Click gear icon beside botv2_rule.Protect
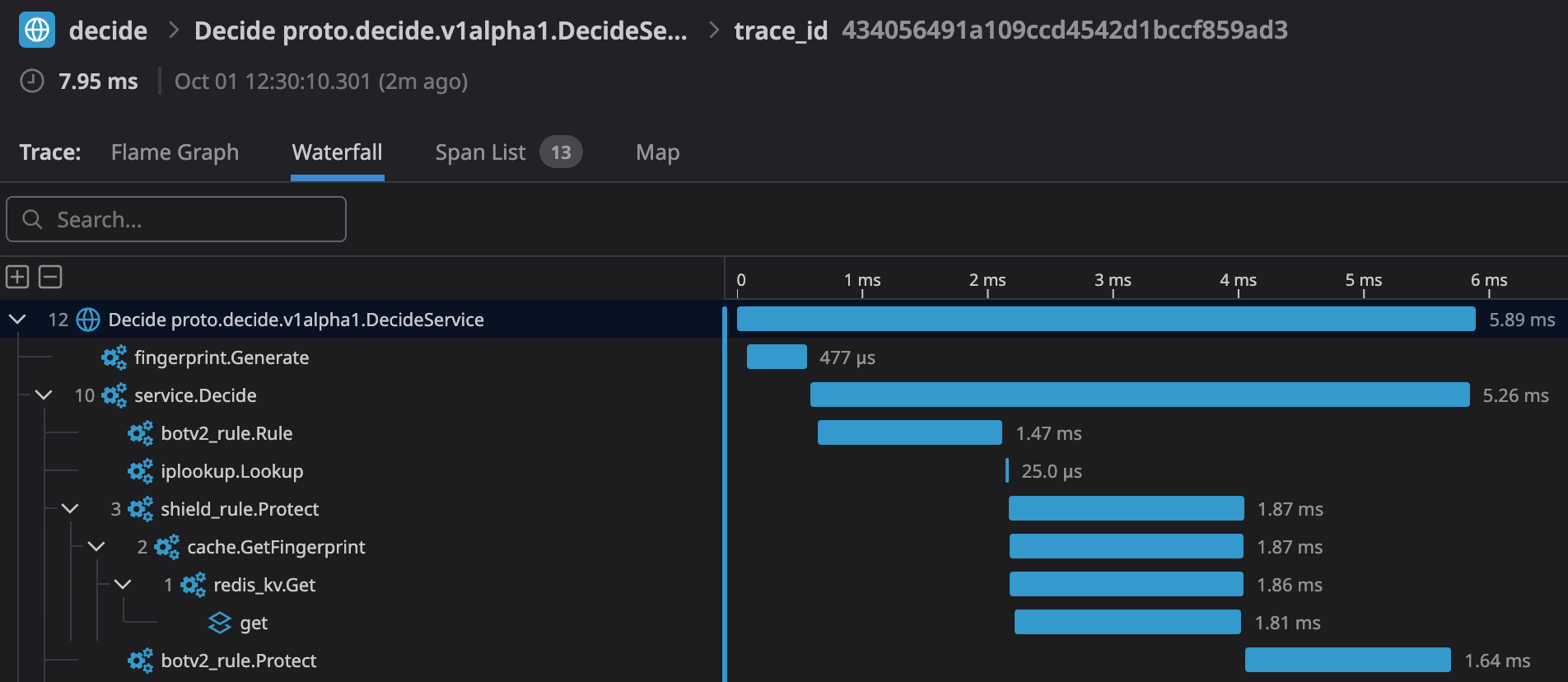This screenshot has width=1568, height=682. coord(141,661)
